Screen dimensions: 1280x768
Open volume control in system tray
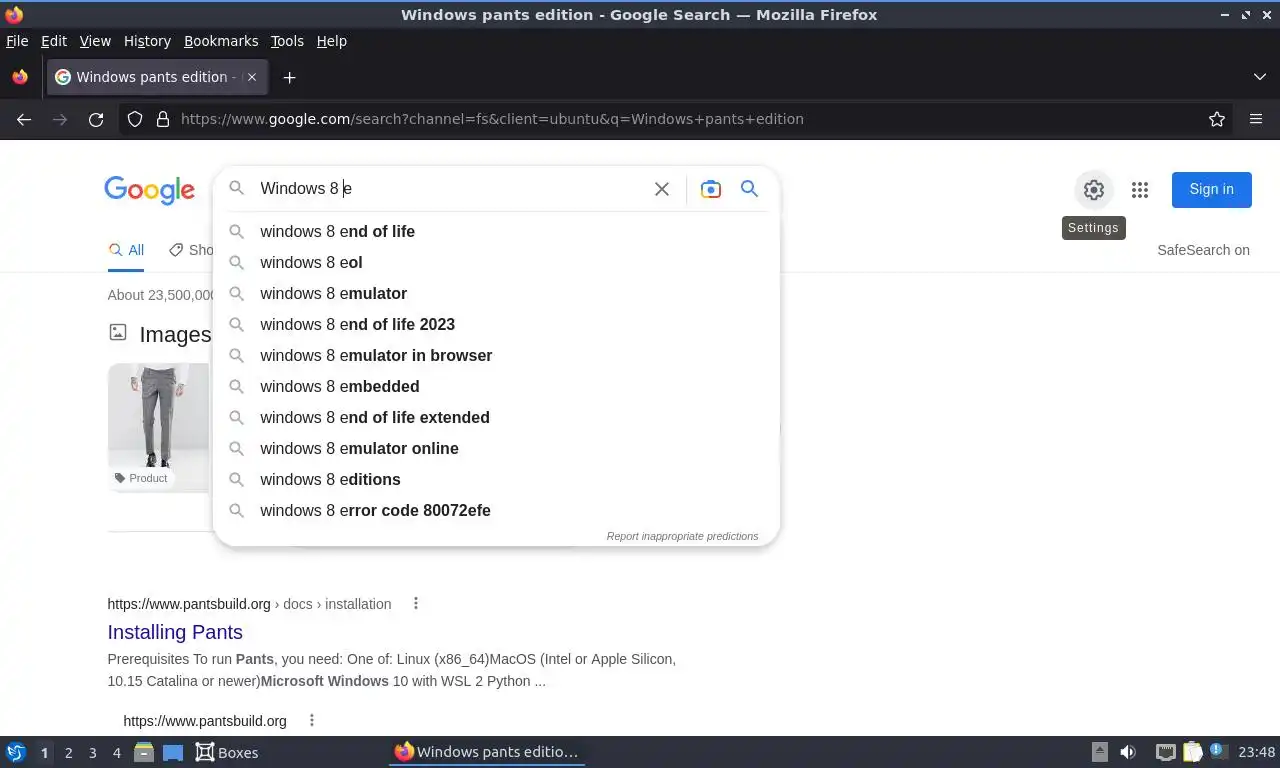tap(1128, 752)
